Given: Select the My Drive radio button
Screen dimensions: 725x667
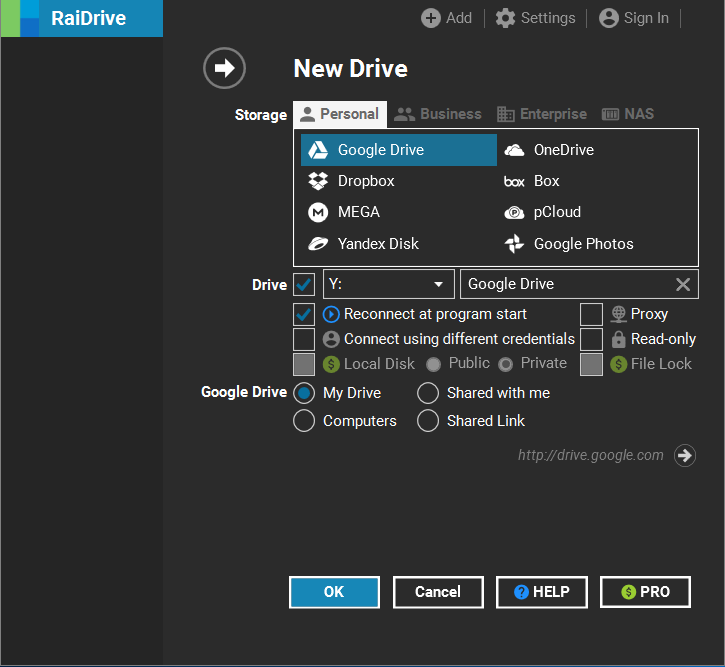Looking at the screenshot, I should [304, 393].
